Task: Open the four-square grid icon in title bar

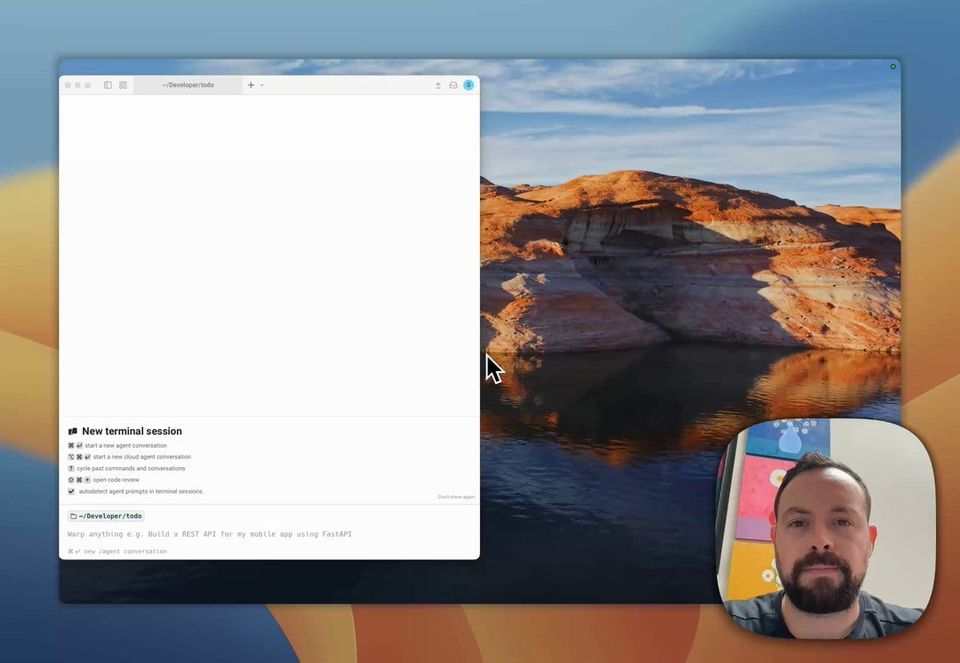Action: pos(123,85)
